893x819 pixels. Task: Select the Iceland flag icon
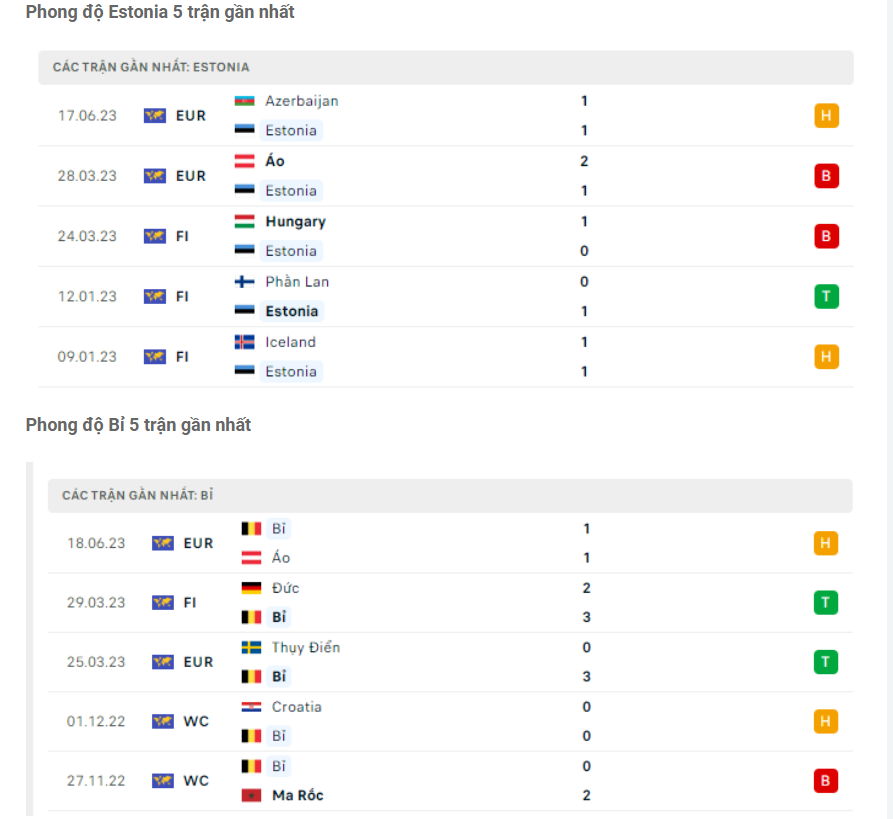click(246, 341)
